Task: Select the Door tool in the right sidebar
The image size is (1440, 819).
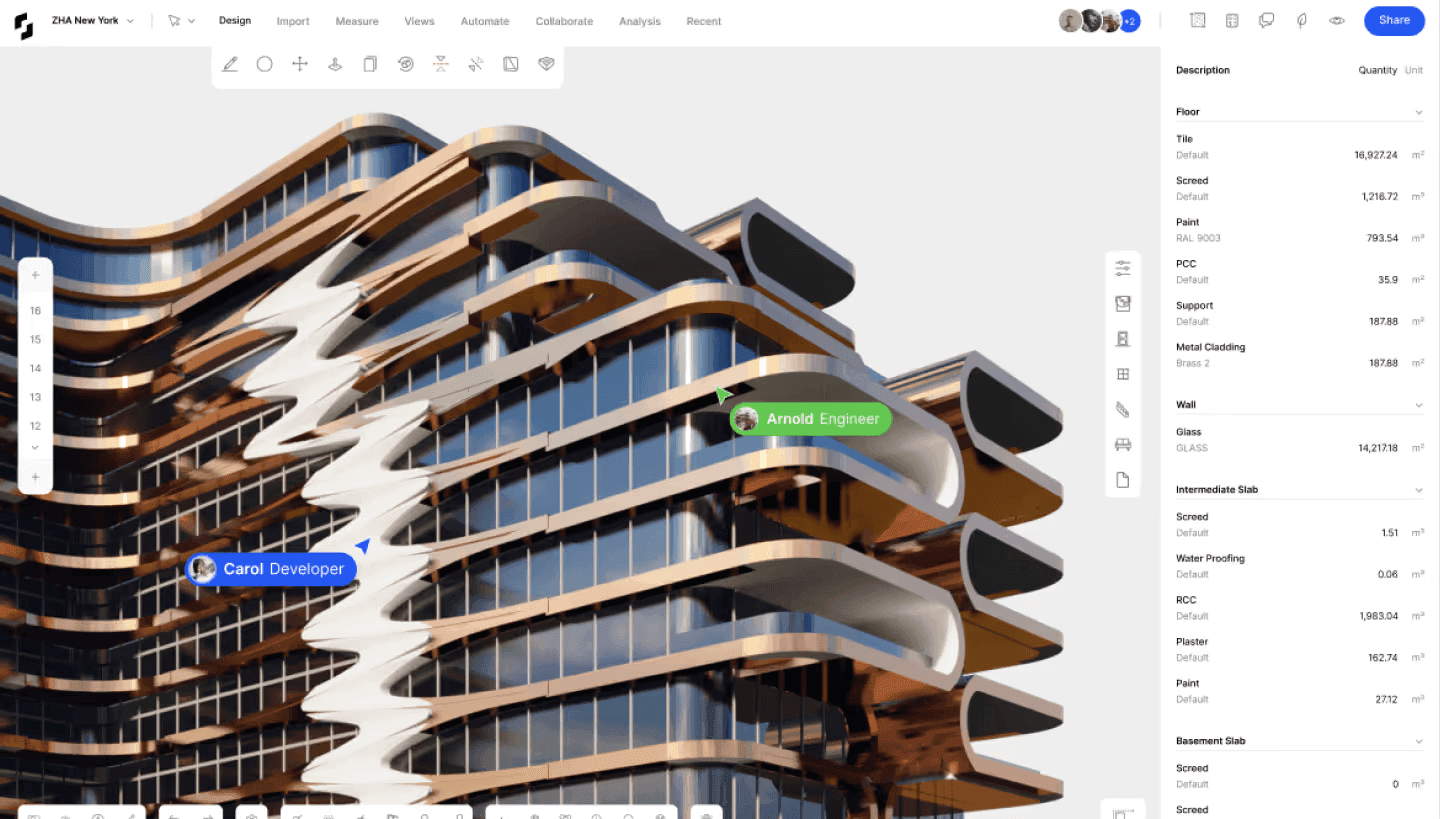Action: click(1122, 338)
